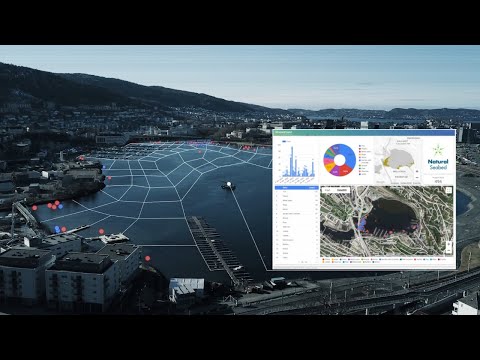
Task: Click the fullscreen icon on satellite map
Action: tap(449, 190)
